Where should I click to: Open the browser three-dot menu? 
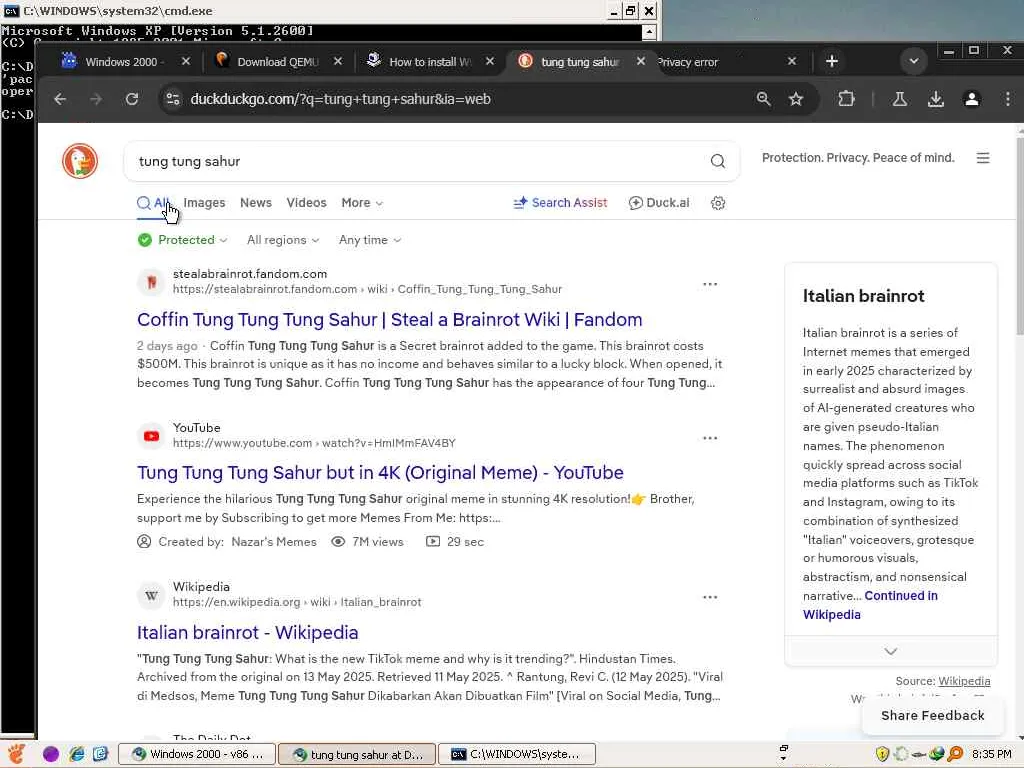1008,99
